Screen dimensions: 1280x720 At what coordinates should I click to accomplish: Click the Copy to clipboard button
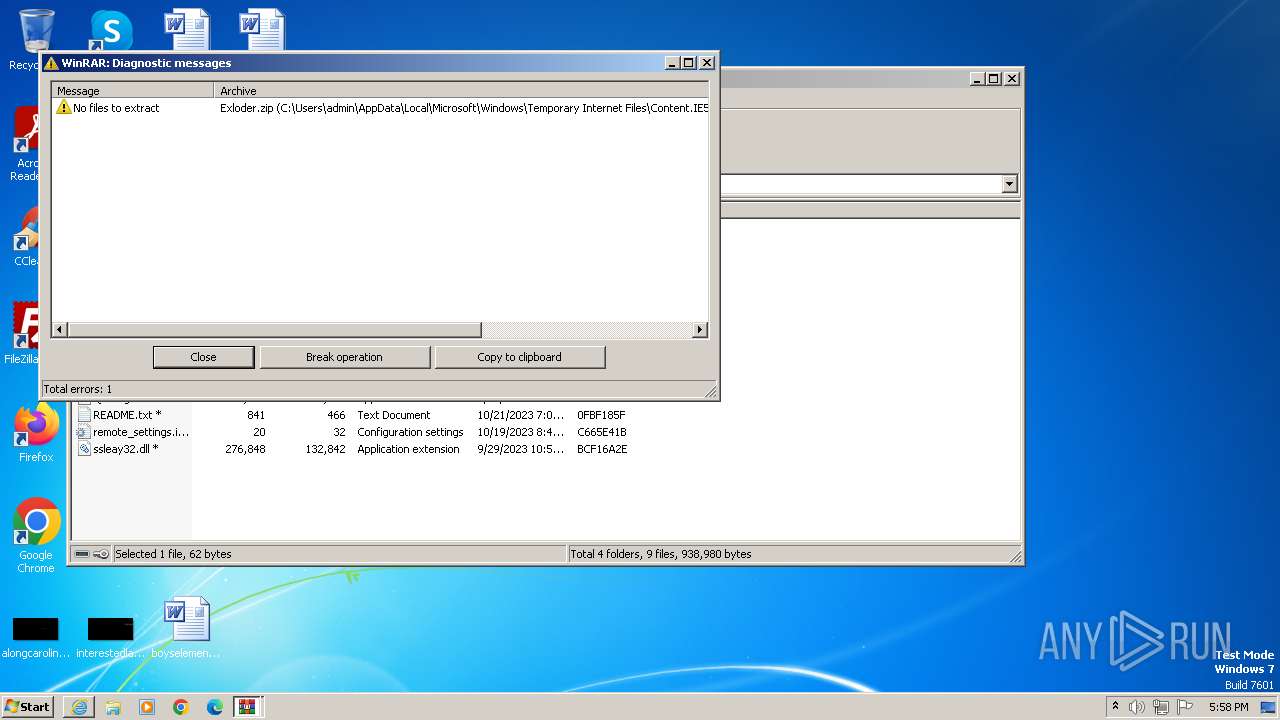[x=519, y=357]
